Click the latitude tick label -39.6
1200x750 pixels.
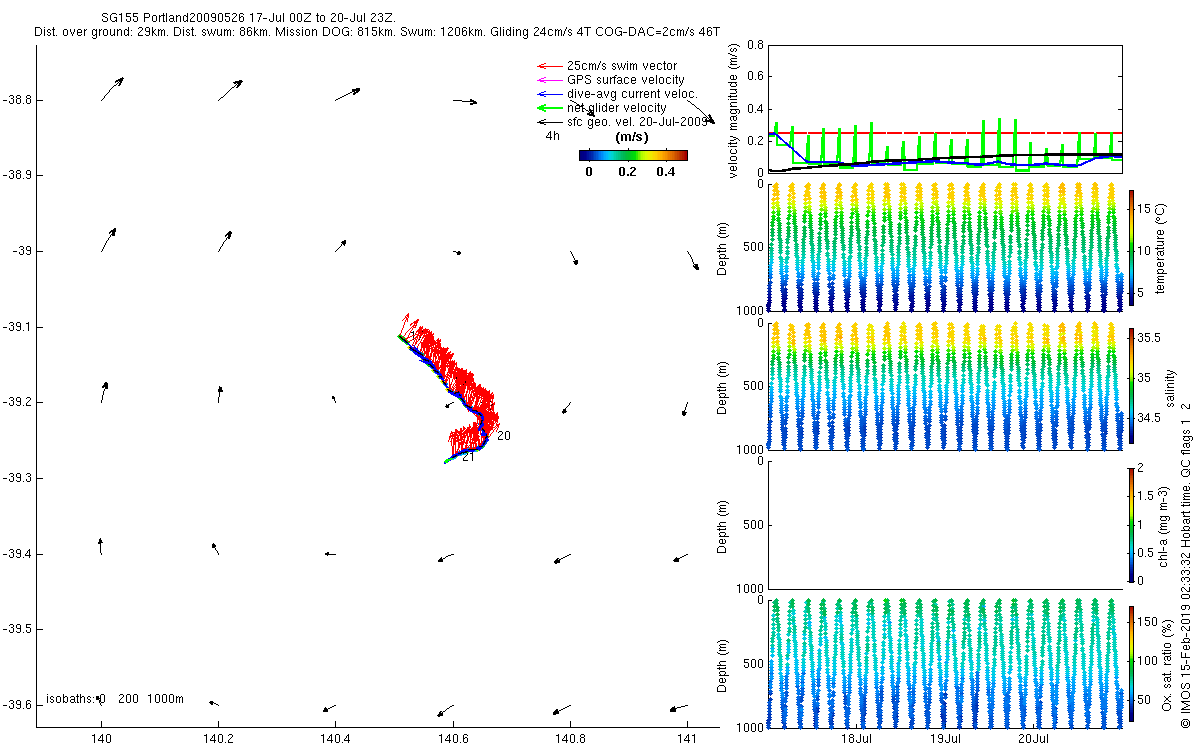16,705
